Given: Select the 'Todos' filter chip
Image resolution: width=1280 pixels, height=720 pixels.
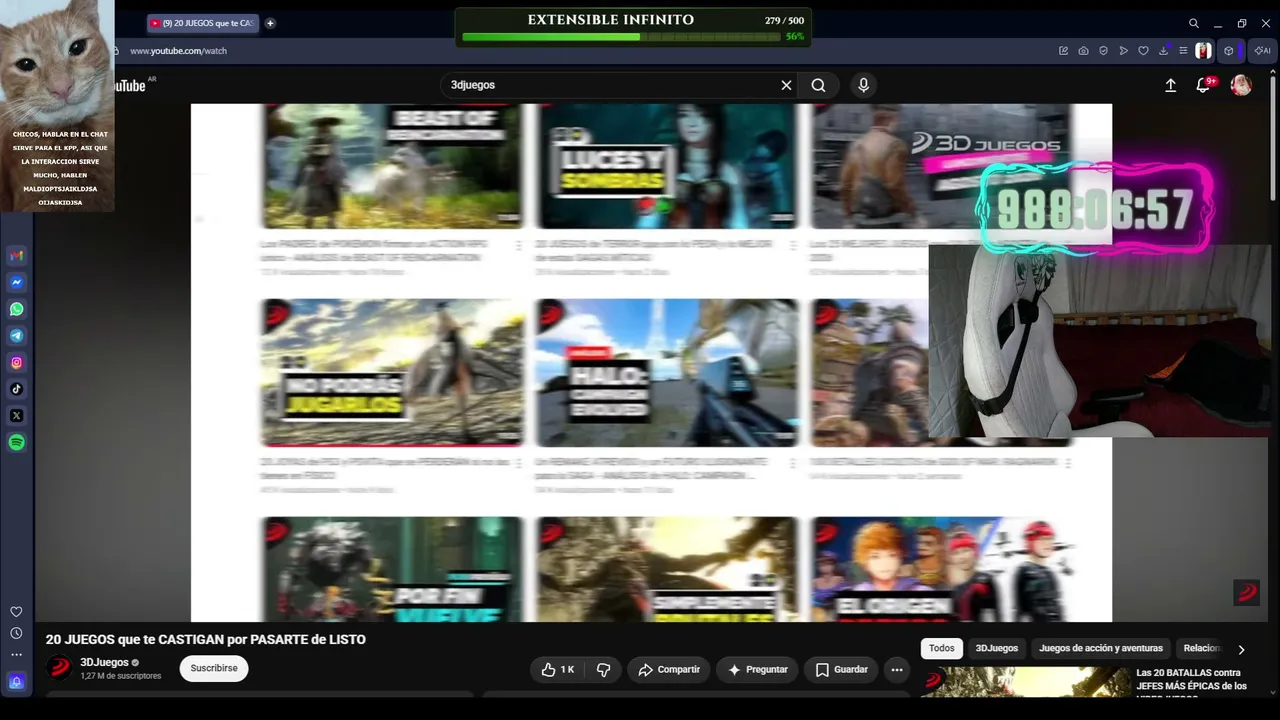Looking at the screenshot, I should [x=942, y=648].
